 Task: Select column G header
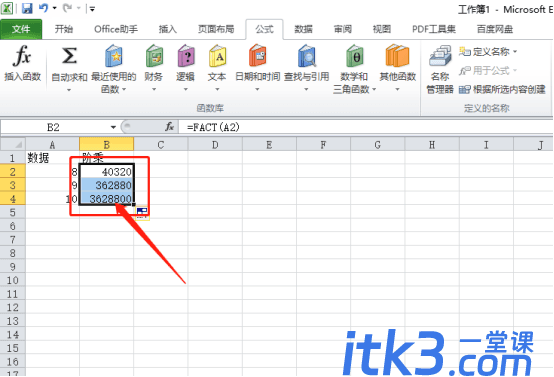click(377, 145)
